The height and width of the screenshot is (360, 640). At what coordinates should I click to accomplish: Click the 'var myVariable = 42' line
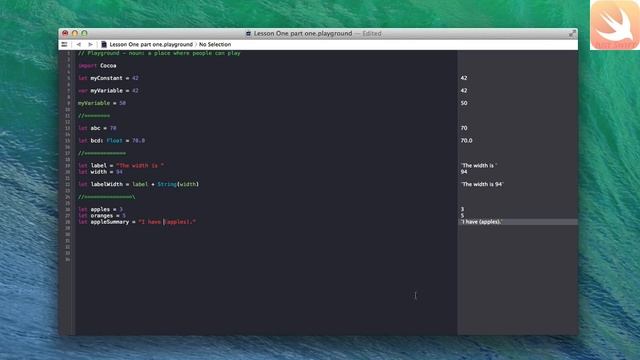tap(108, 90)
